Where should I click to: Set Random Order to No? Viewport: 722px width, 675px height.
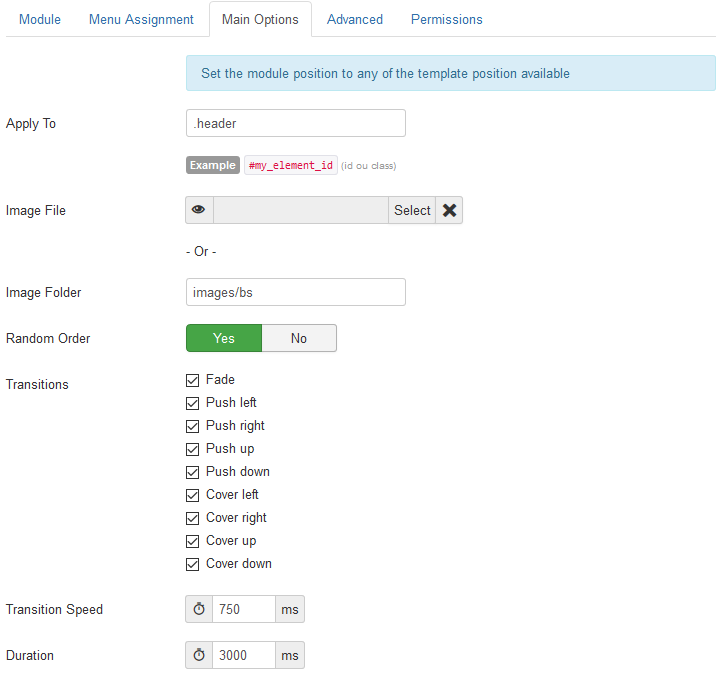point(299,338)
